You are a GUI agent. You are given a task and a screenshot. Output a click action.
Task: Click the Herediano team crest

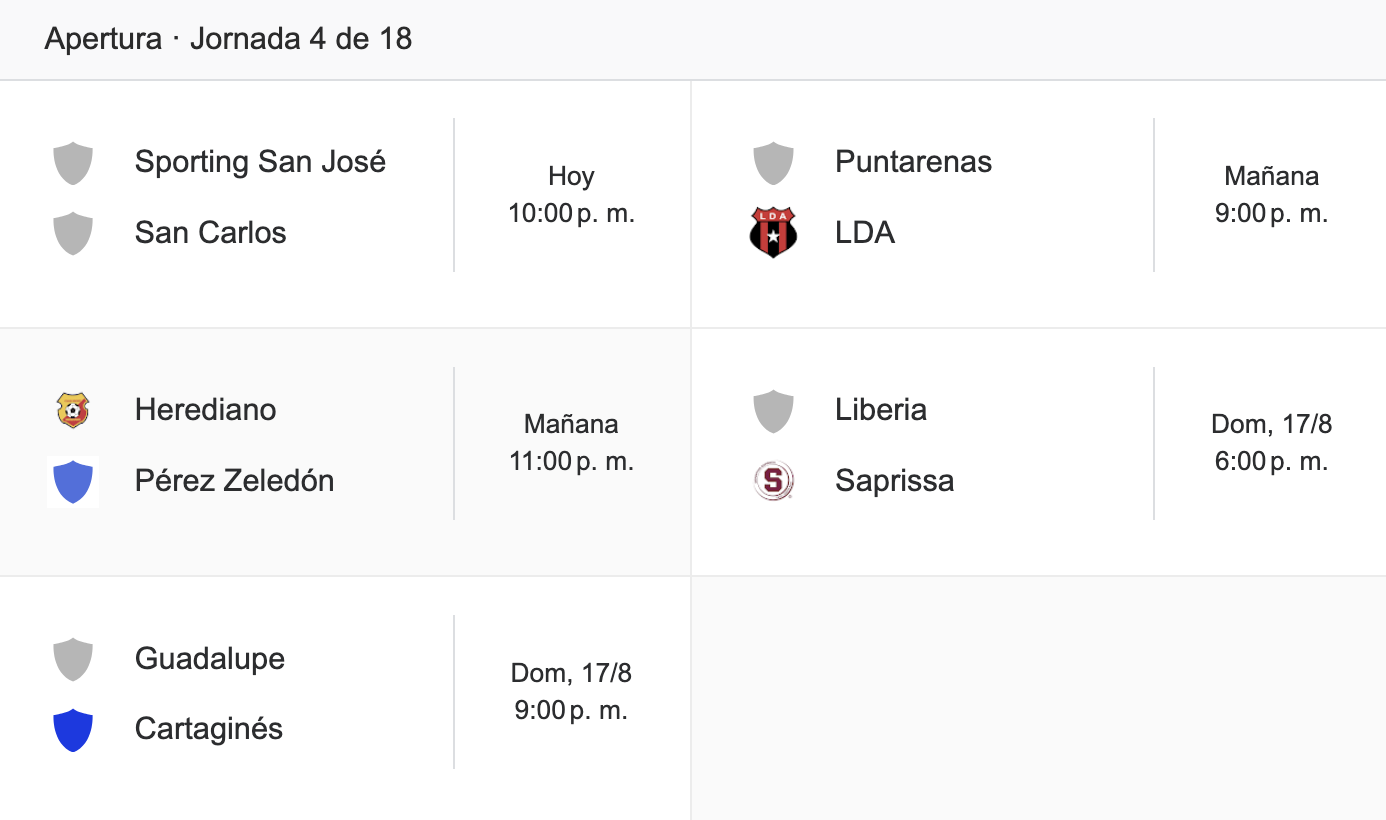click(x=73, y=410)
